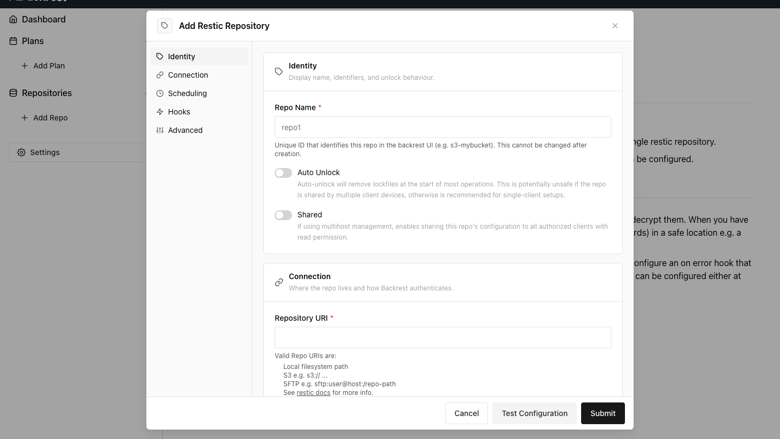The image size is (780, 439).
Task: Click the plus icon beside Add Plan
Action: point(24,66)
